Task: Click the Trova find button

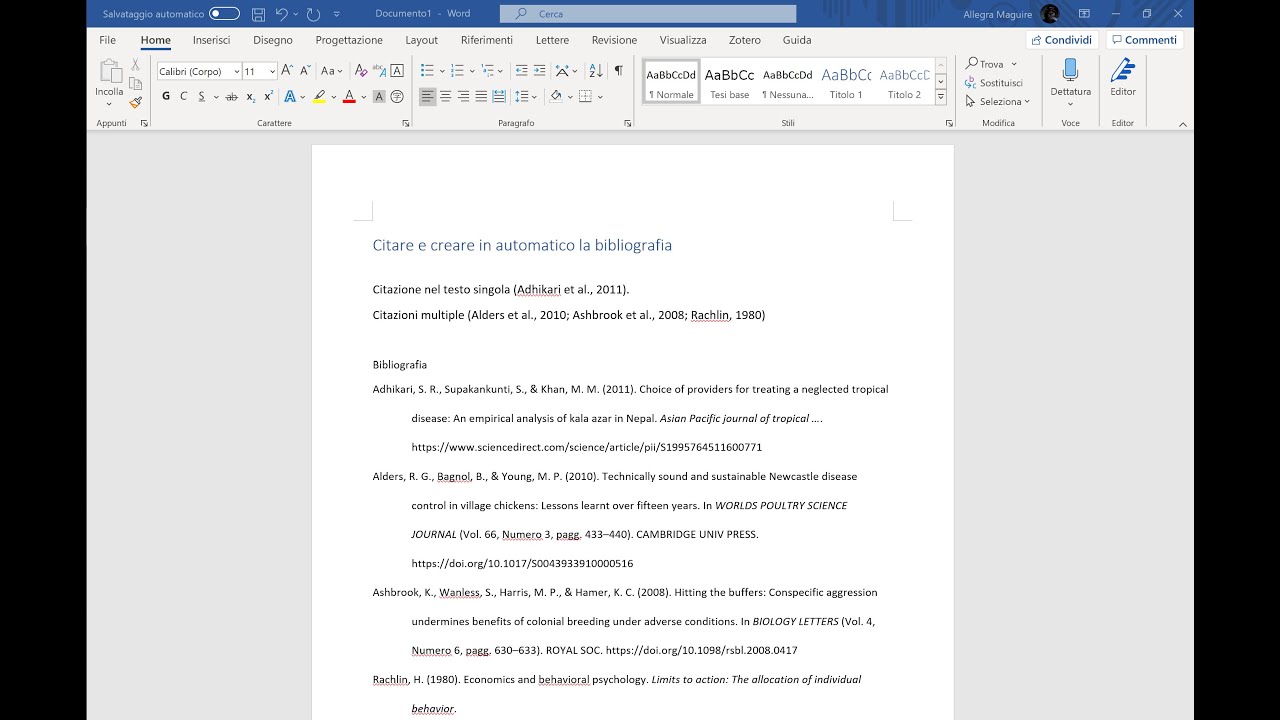Action: [x=985, y=64]
